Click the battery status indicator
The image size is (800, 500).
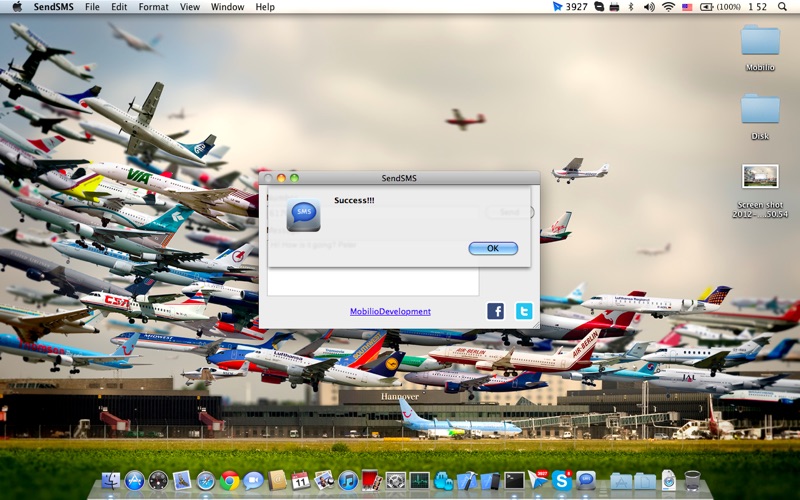[x=720, y=7]
